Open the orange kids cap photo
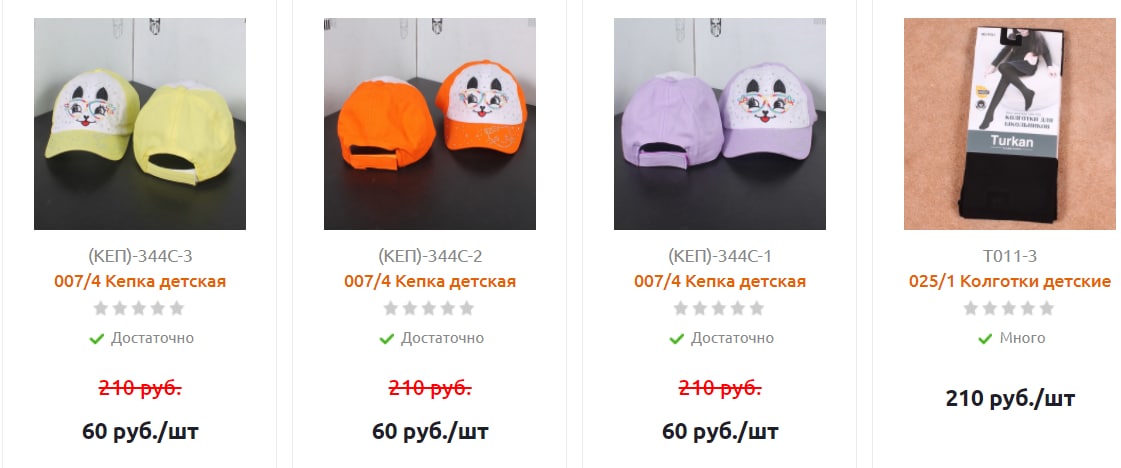 click(430, 124)
